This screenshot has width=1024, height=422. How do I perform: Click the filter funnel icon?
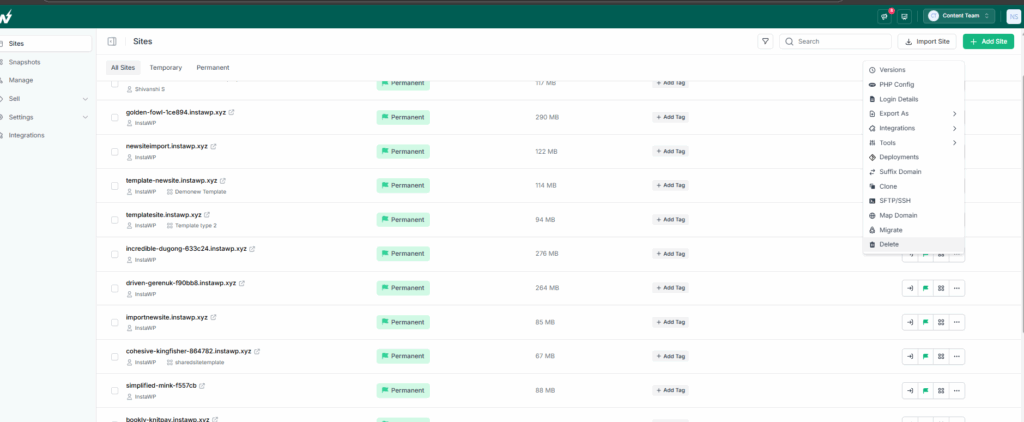tap(765, 41)
